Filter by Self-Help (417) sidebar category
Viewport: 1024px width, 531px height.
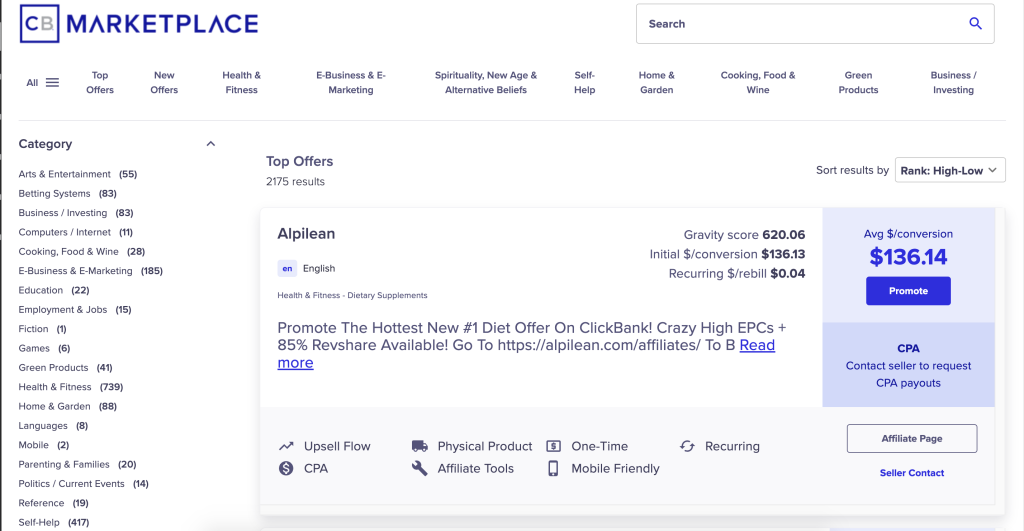tap(54, 523)
